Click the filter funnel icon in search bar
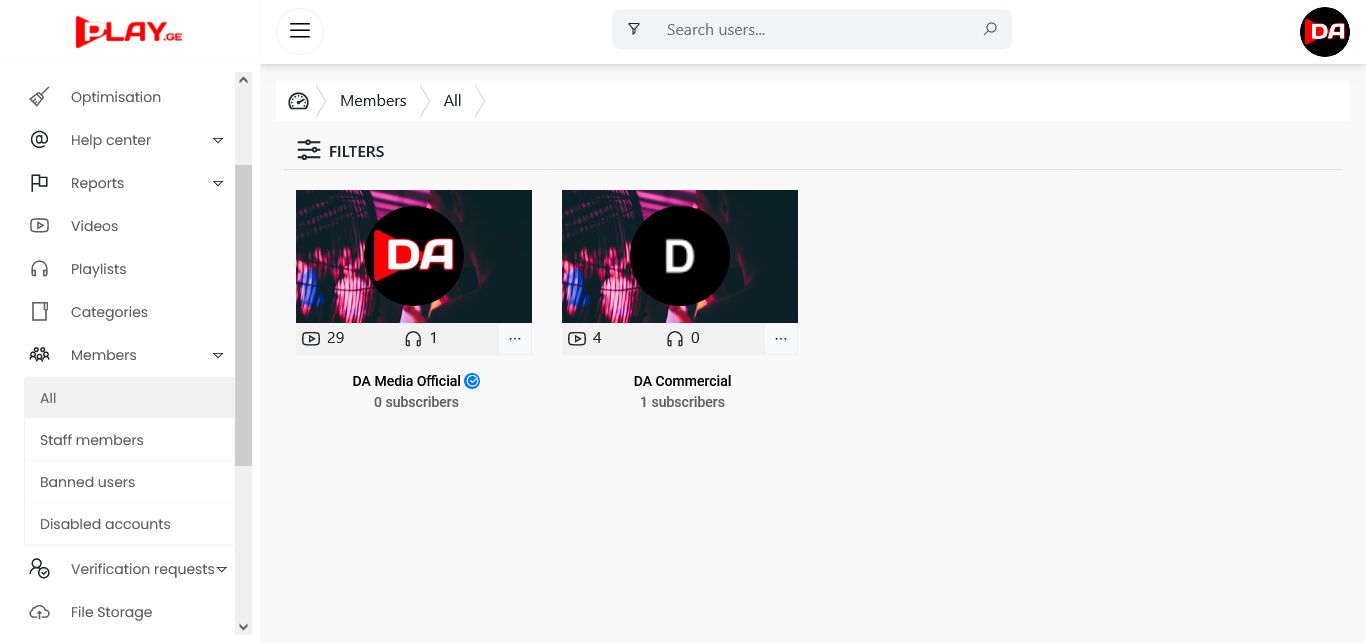 634,29
